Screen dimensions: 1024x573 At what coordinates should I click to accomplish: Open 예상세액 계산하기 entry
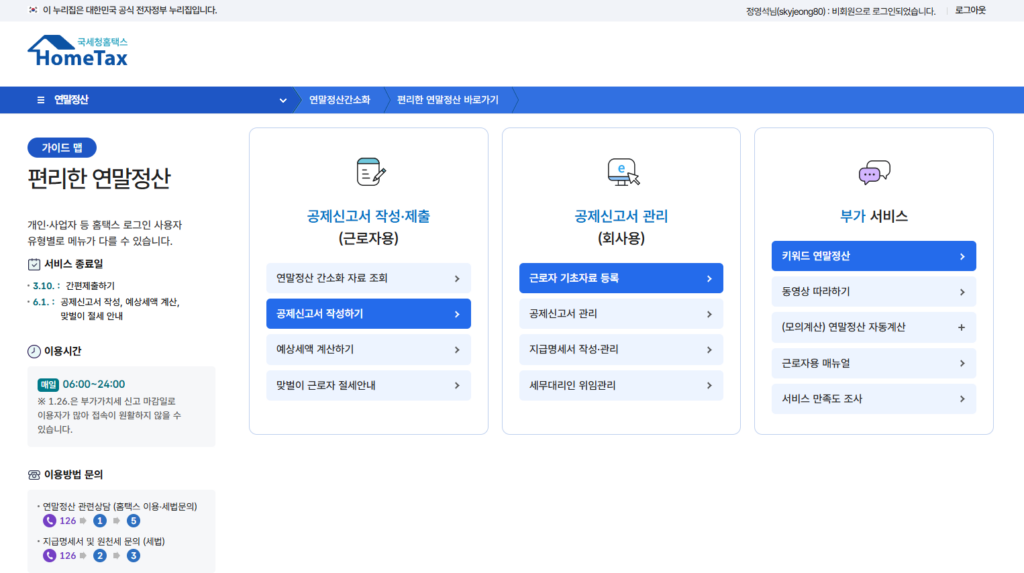click(x=368, y=350)
